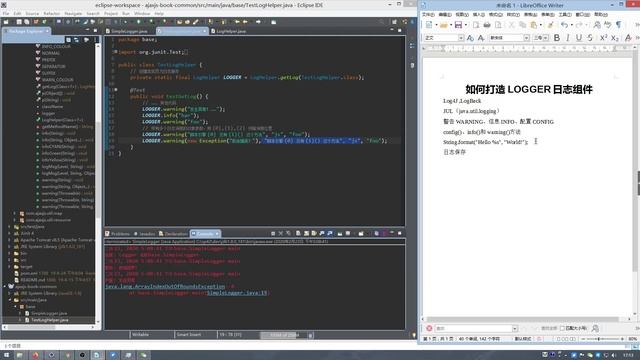The image size is (640, 360).
Task: Click the Clear Console icon
Action: coord(298,233)
